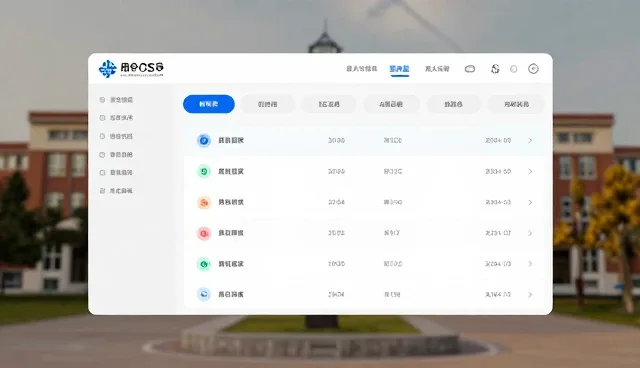
Task: Switch to the third gray pill tab
Action: (329, 104)
